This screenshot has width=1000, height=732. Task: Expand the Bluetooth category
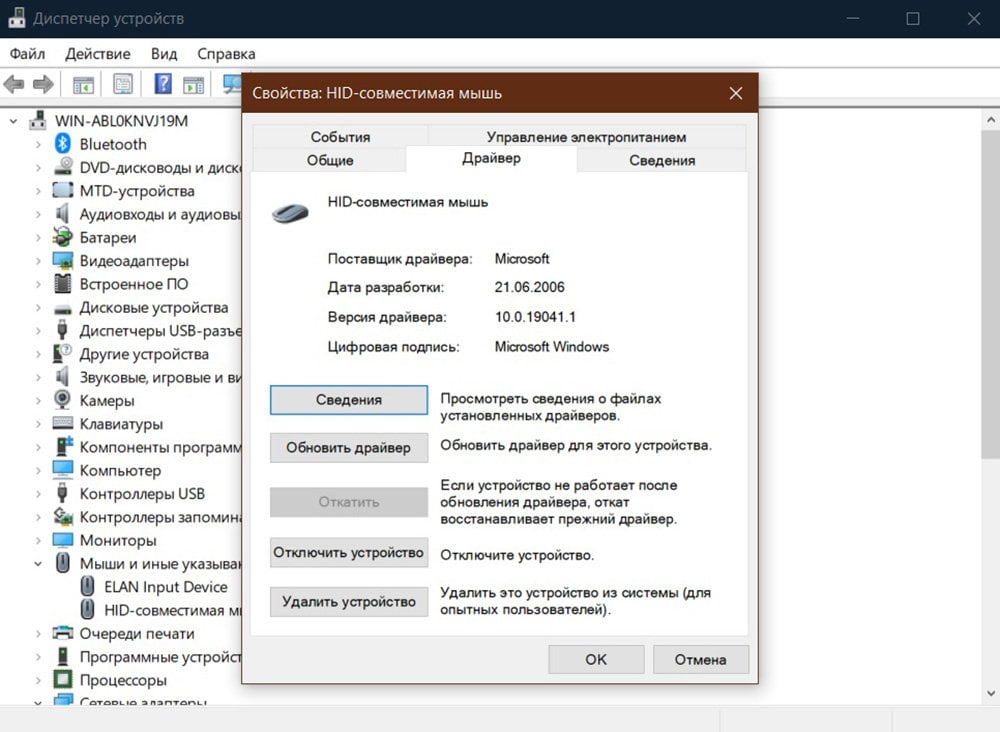[x=38, y=144]
